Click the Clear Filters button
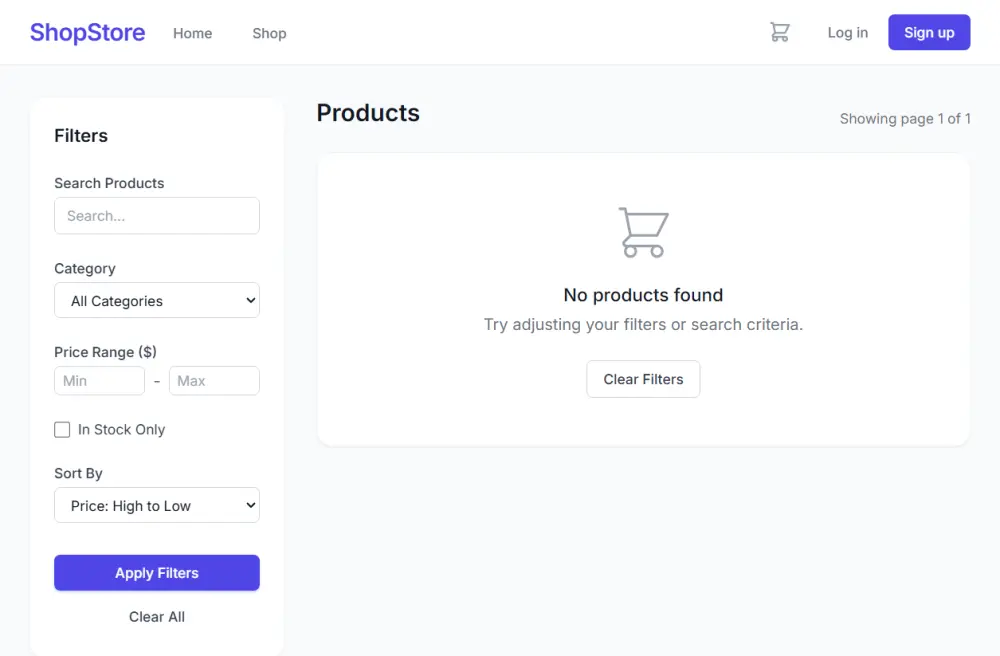Viewport: 1000px width, 656px height. (643, 379)
